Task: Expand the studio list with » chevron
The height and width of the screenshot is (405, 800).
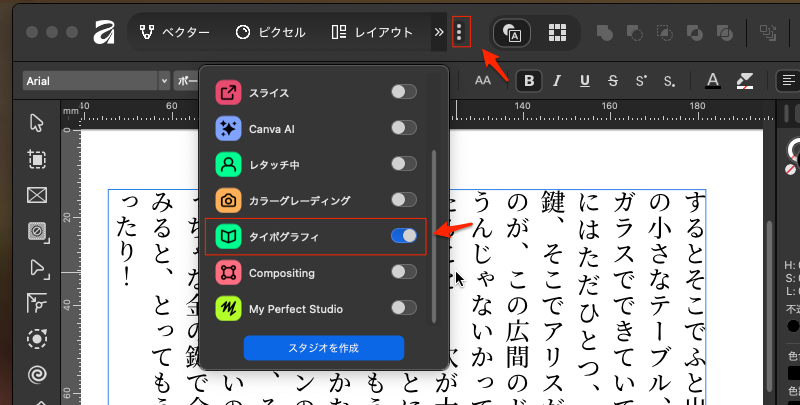Action: point(438,32)
